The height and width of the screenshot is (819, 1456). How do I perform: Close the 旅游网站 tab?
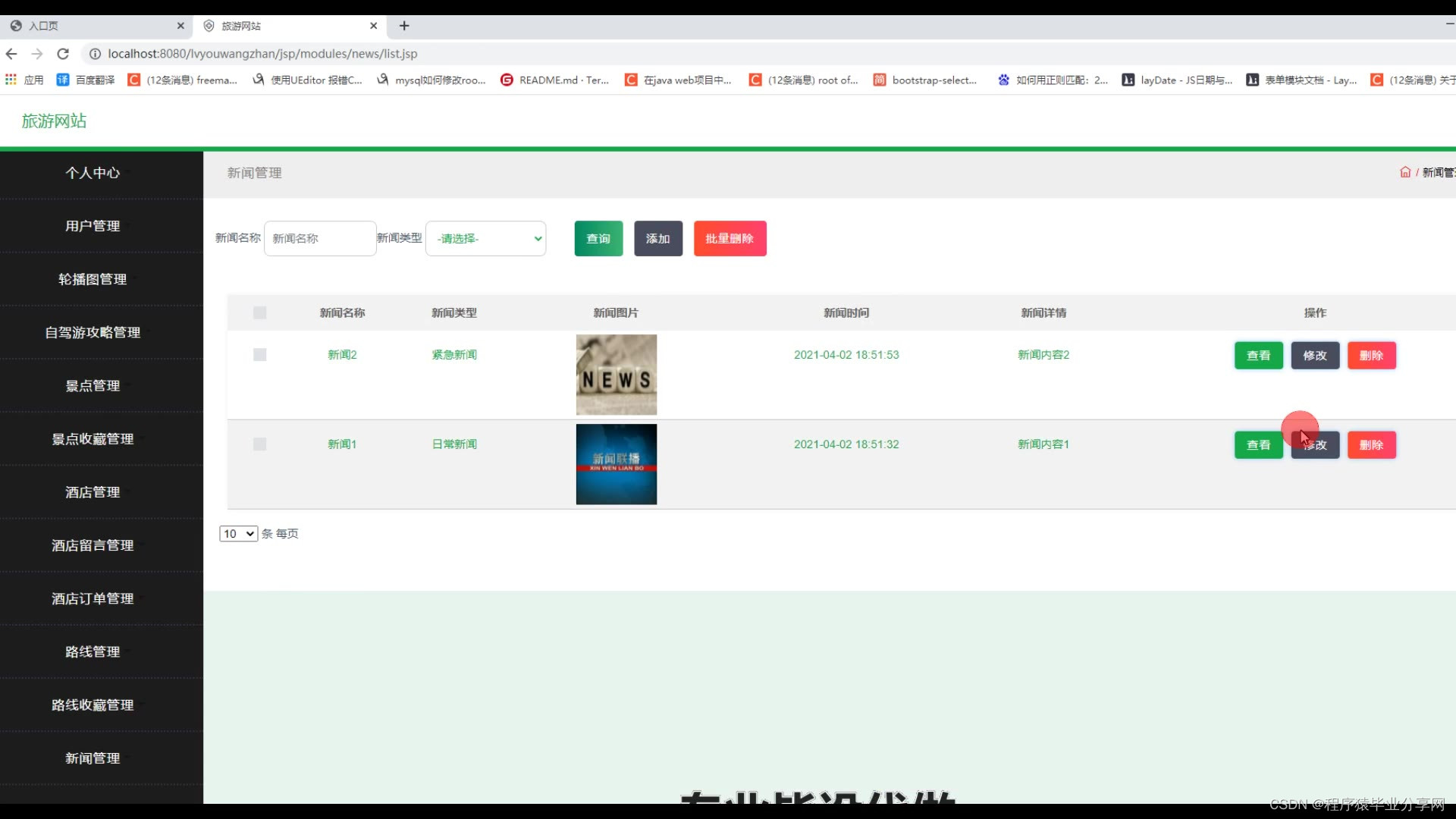tap(373, 26)
